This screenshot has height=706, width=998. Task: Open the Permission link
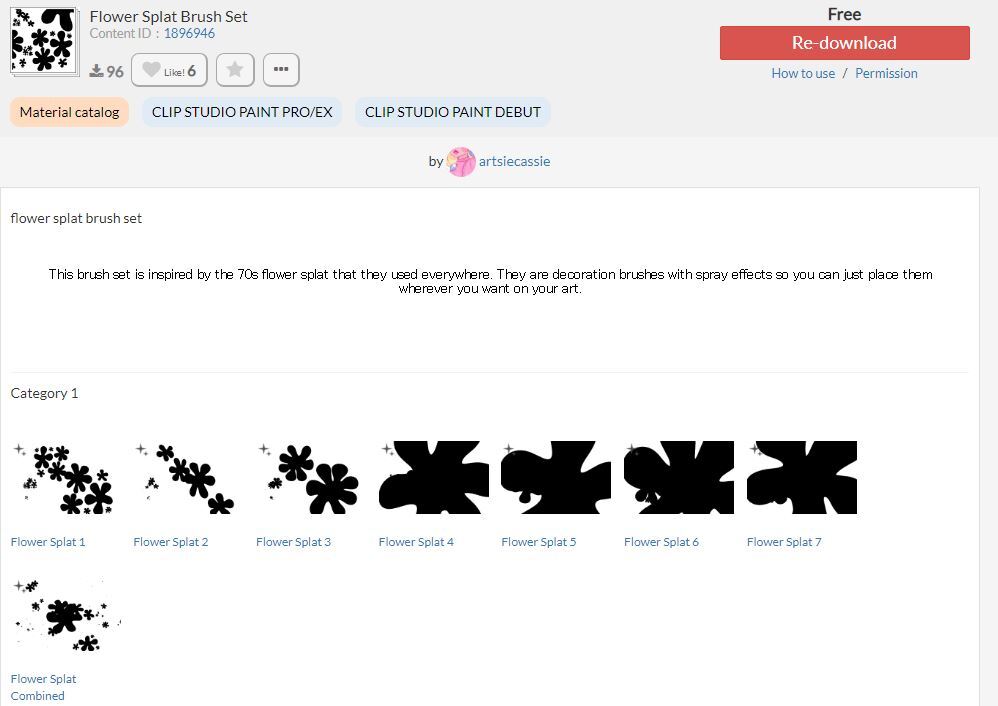(x=886, y=73)
